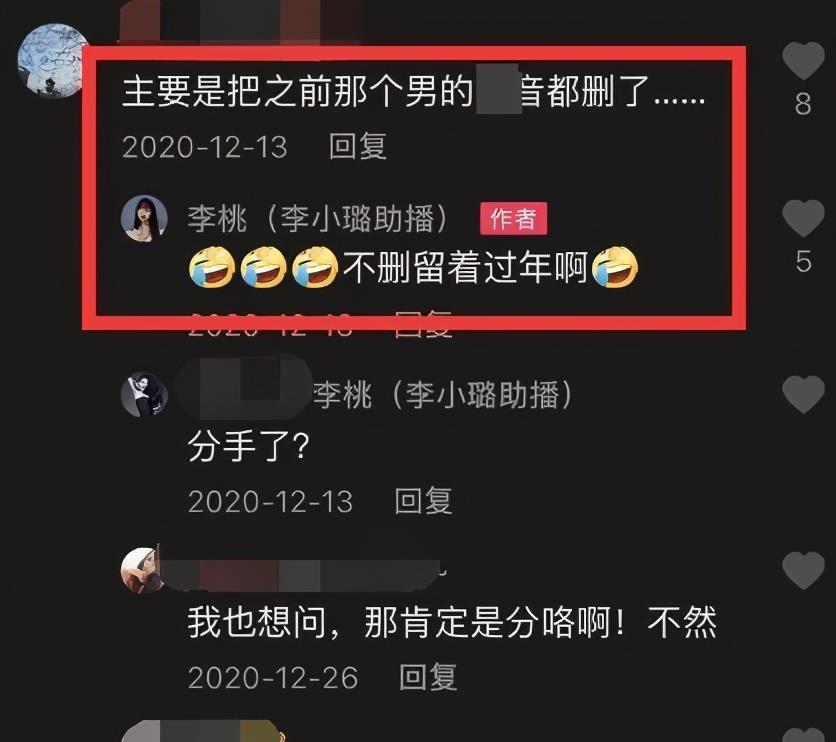This screenshot has width=836, height=742.
Task: Tap the 李桃（李小璐助播）mention above 分手了?
Action: click(443, 395)
